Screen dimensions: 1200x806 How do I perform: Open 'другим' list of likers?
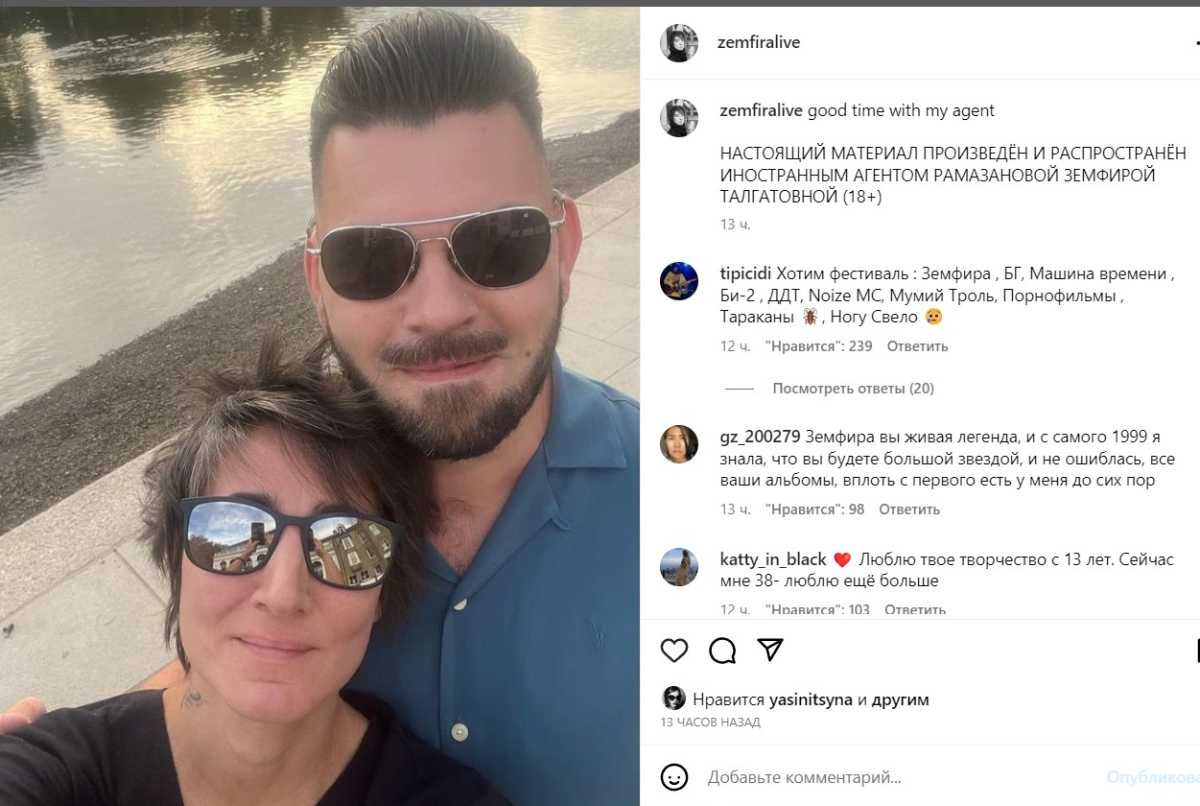(900, 700)
